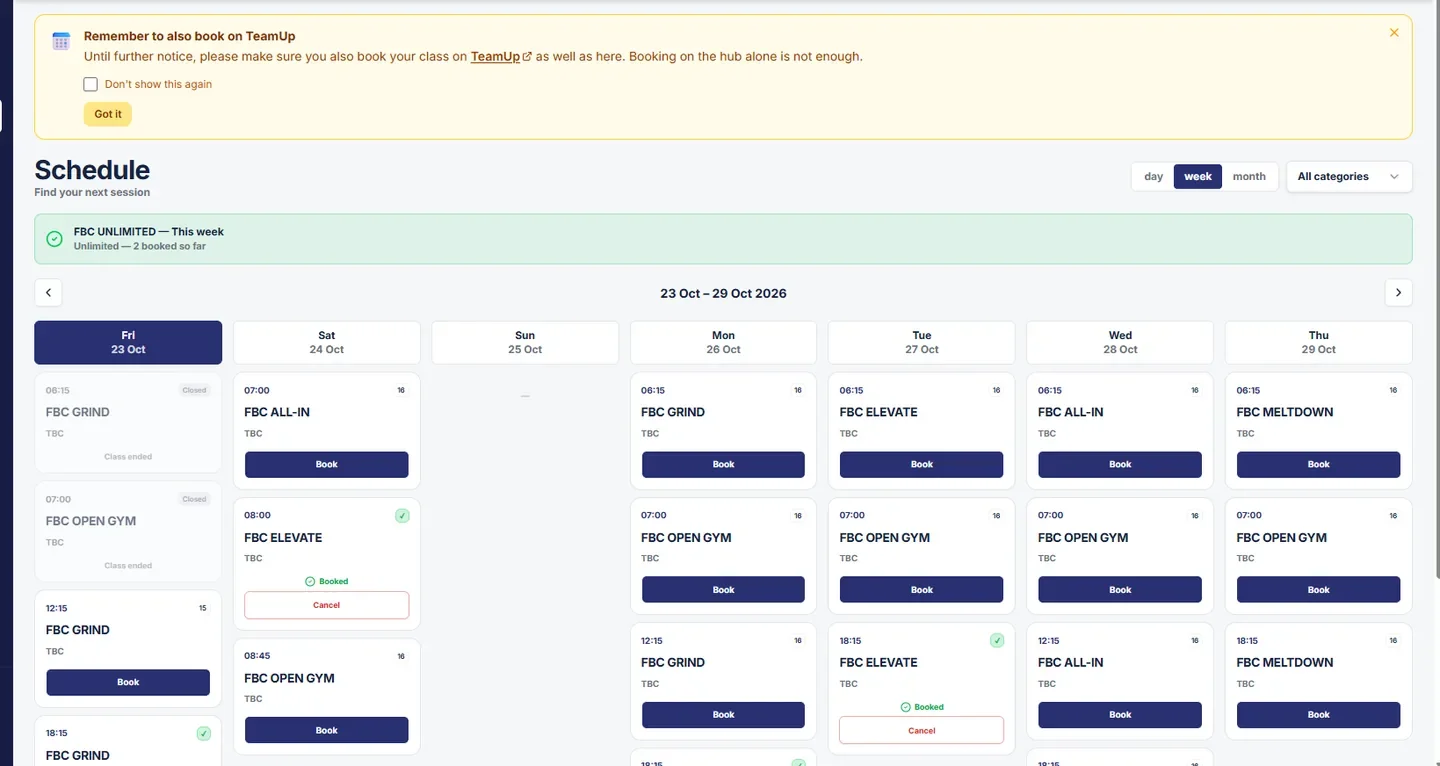Select the Tue 27 Oct day header
Screen dimensions: 1440x766
(922, 342)
